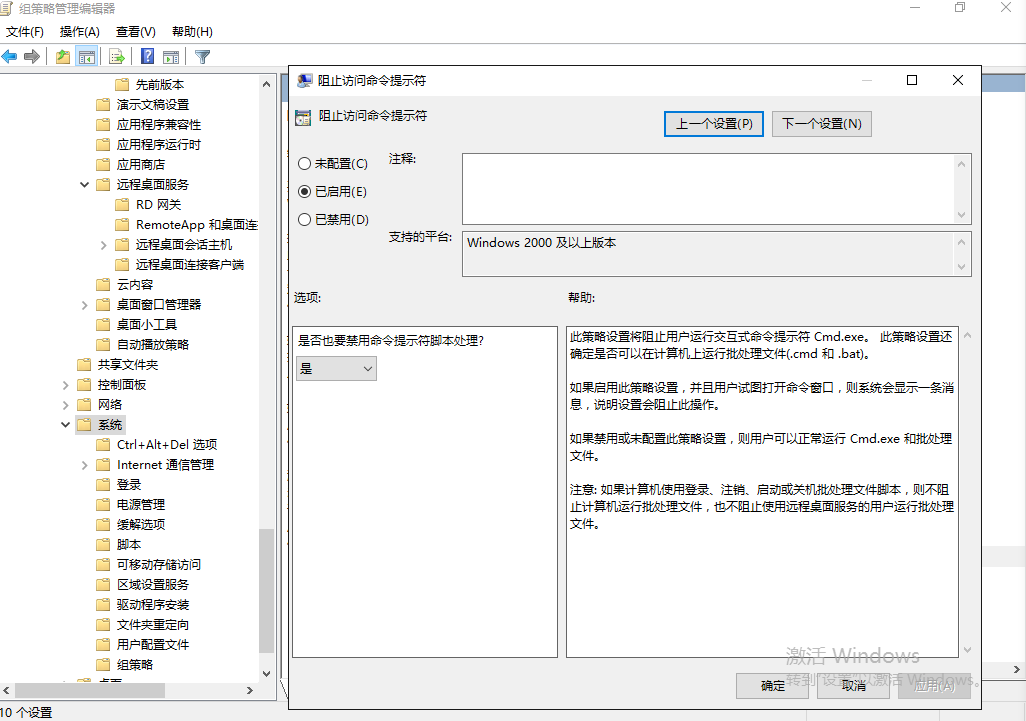The image size is (1026, 721).
Task: Click the 取消 button
Action: tap(853, 686)
